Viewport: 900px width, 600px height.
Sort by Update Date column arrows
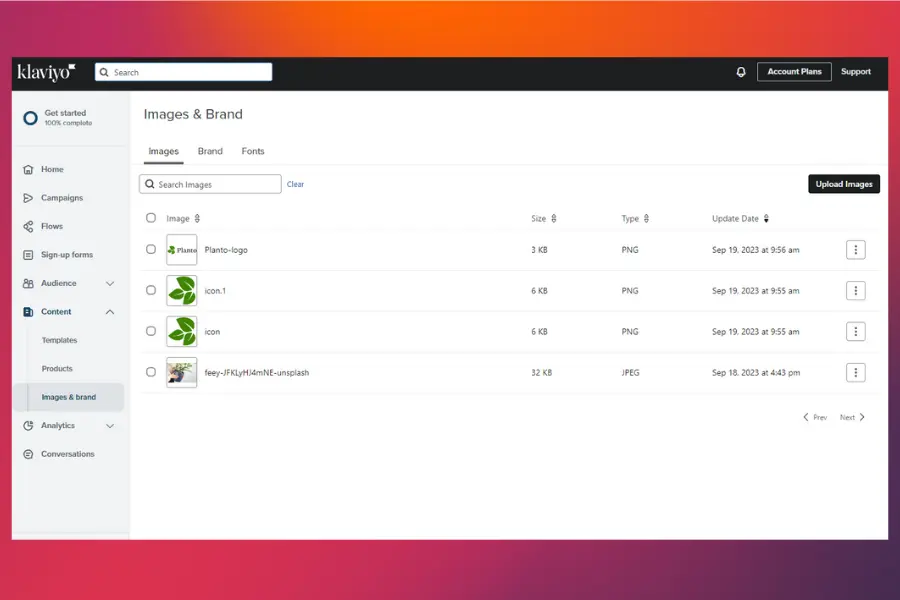coord(766,218)
